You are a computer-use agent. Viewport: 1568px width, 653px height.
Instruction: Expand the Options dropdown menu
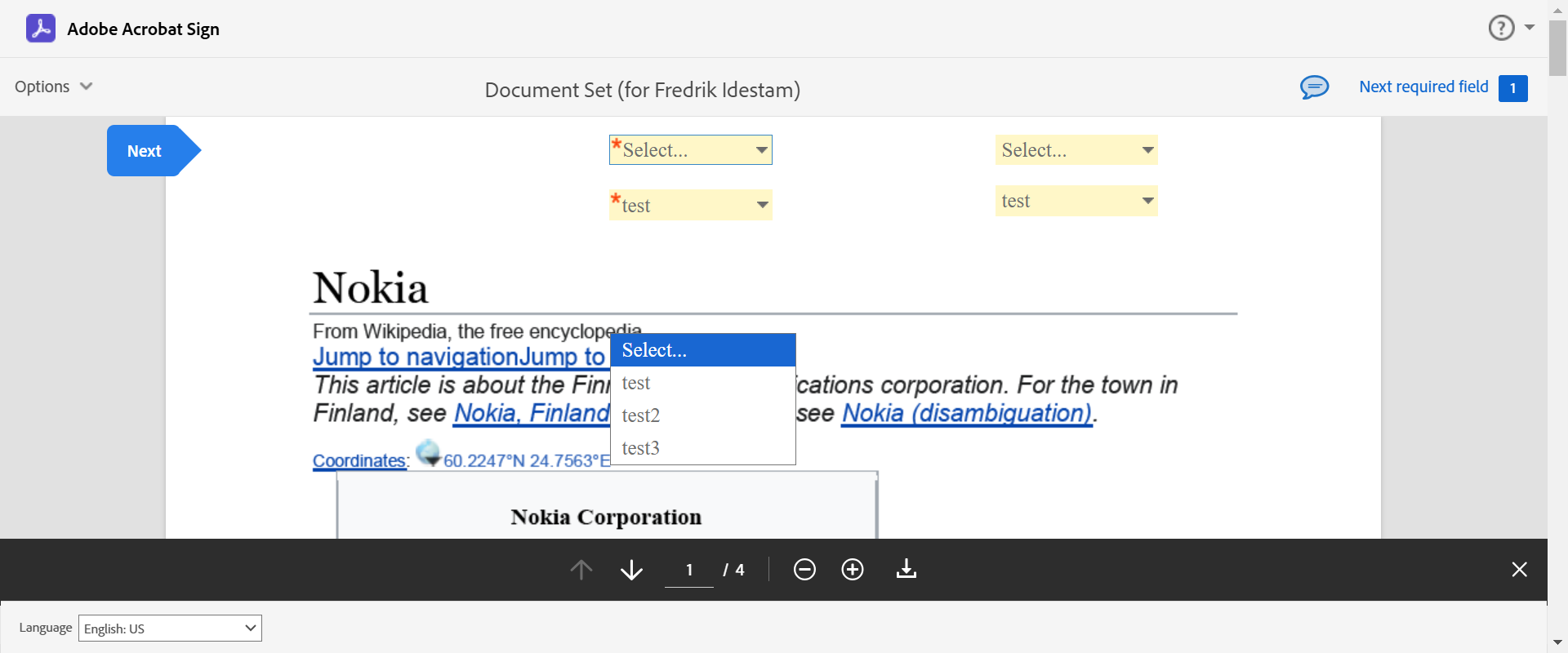(54, 87)
